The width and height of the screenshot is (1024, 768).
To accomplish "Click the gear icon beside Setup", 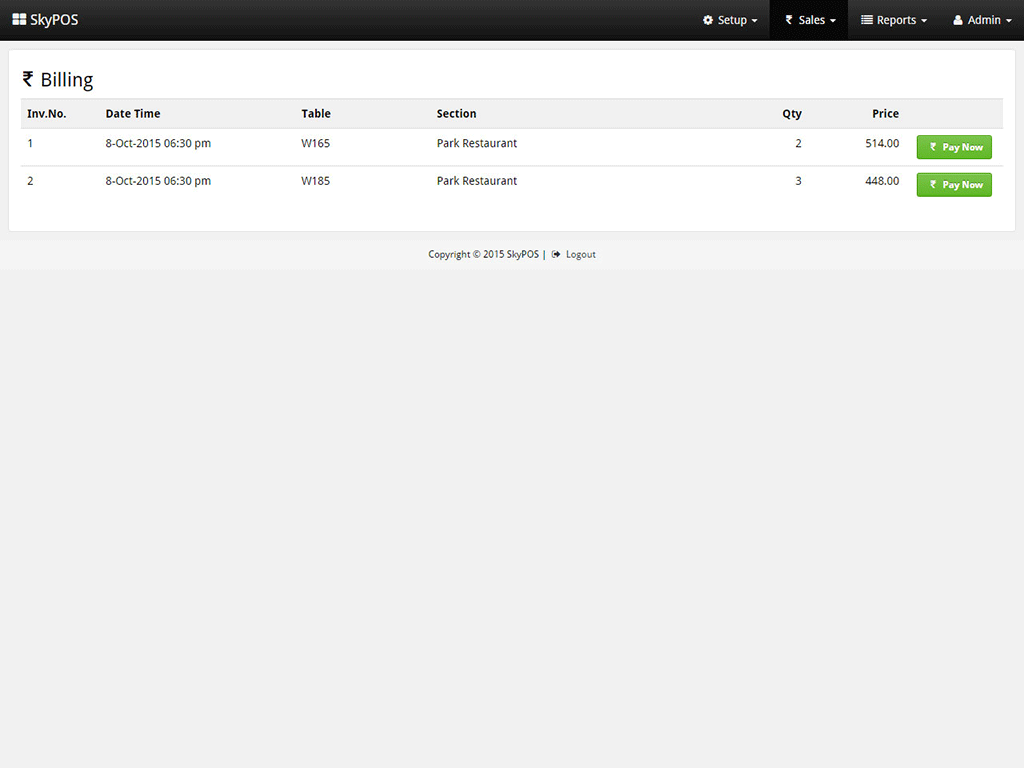I will click(708, 20).
